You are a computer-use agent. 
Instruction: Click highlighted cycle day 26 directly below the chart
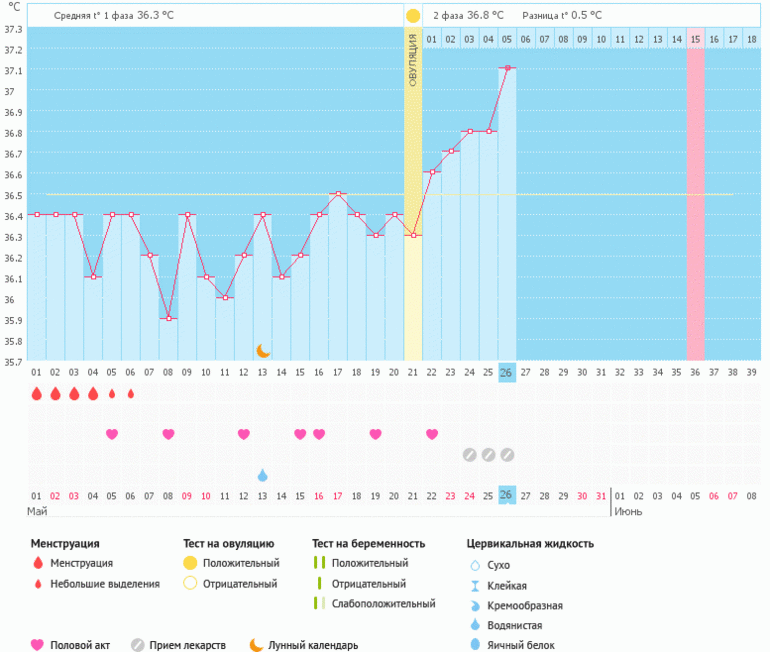(x=507, y=372)
